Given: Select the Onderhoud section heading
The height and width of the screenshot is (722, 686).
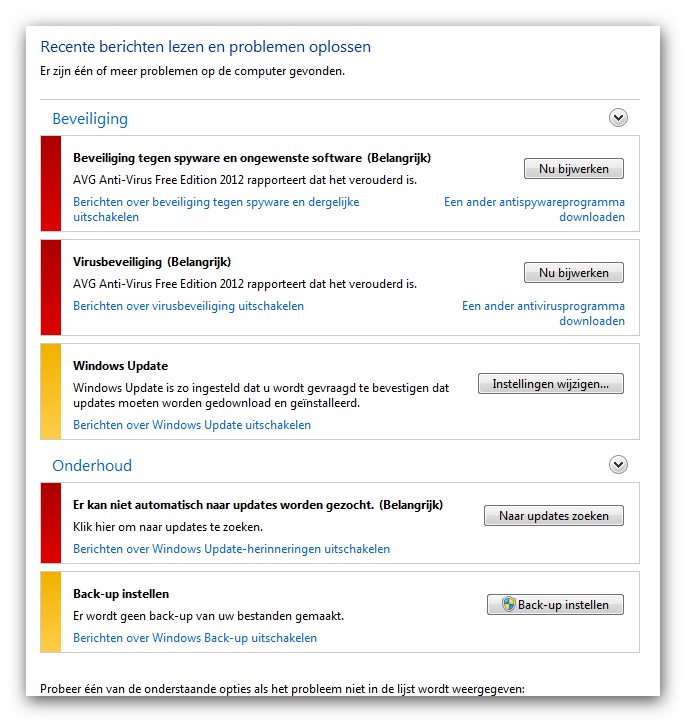Looking at the screenshot, I should point(92,466).
